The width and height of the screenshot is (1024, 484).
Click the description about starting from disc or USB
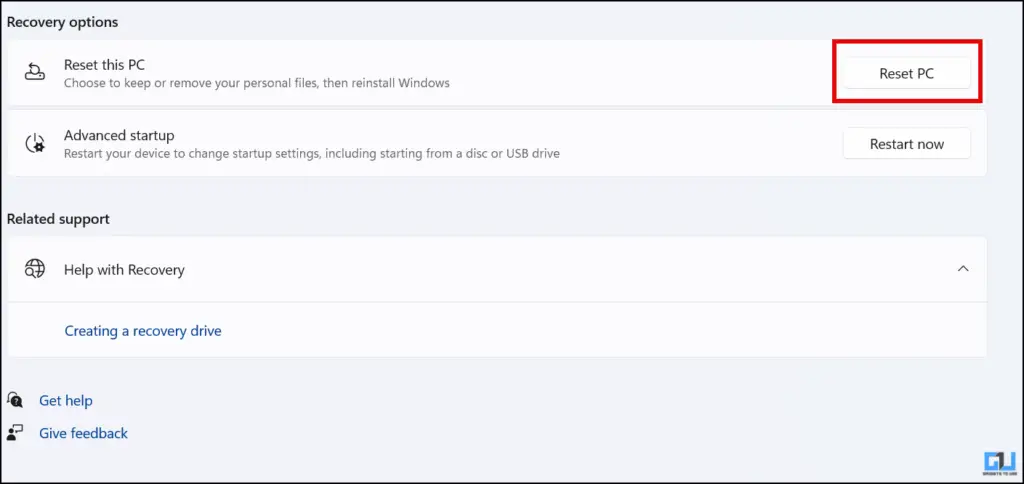point(312,153)
